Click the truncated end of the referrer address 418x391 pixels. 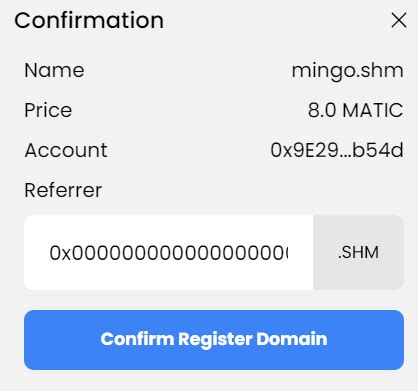click(280, 253)
